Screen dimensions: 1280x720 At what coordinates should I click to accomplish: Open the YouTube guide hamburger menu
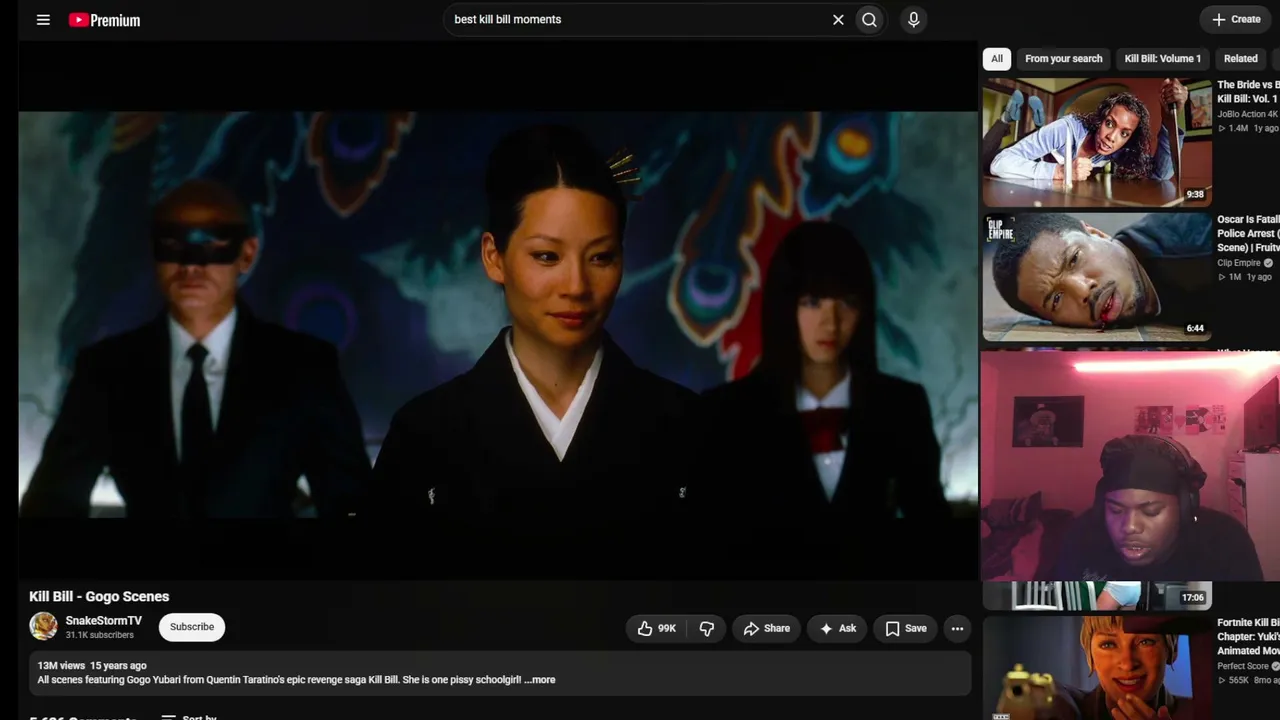pos(43,20)
